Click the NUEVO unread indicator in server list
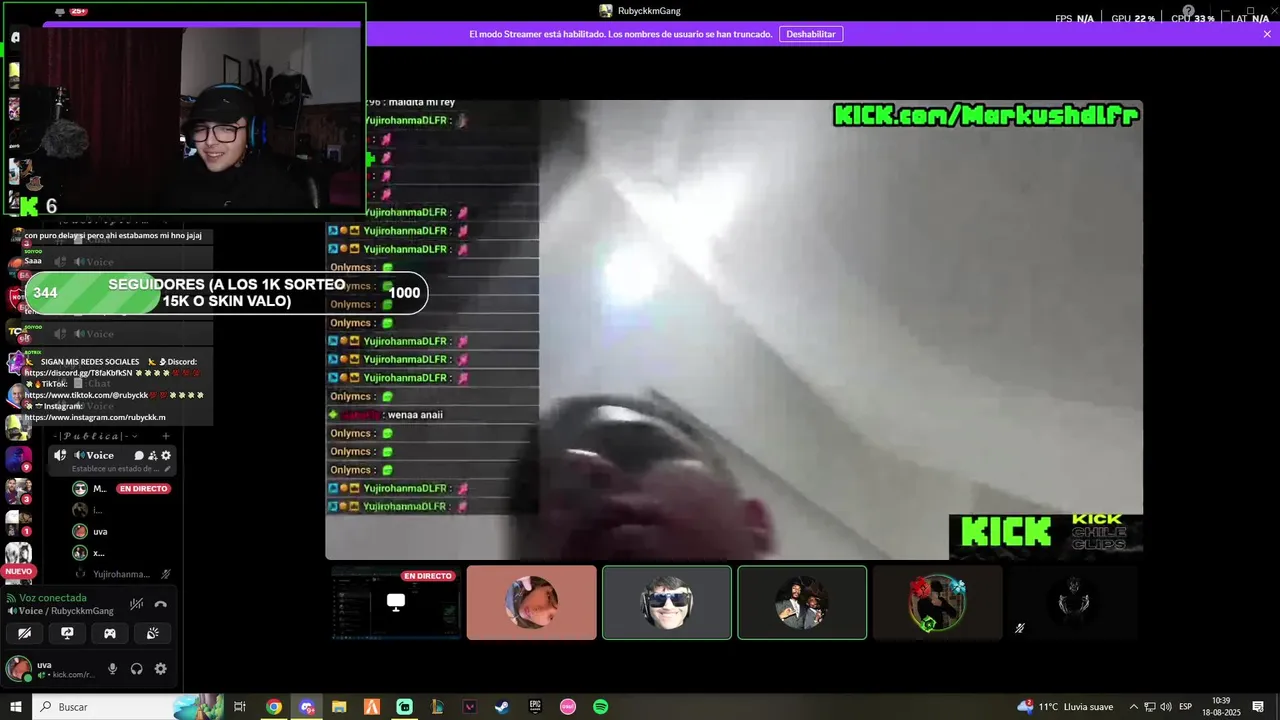The height and width of the screenshot is (720, 1280). 18,571
